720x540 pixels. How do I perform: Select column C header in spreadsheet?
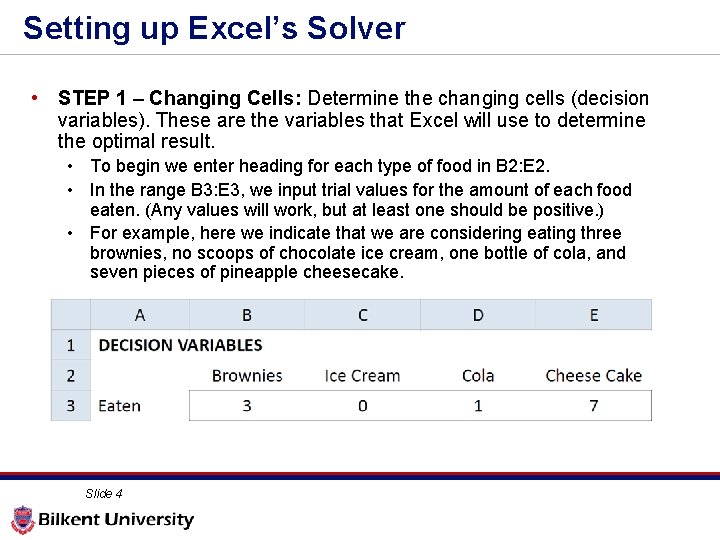point(362,315)
